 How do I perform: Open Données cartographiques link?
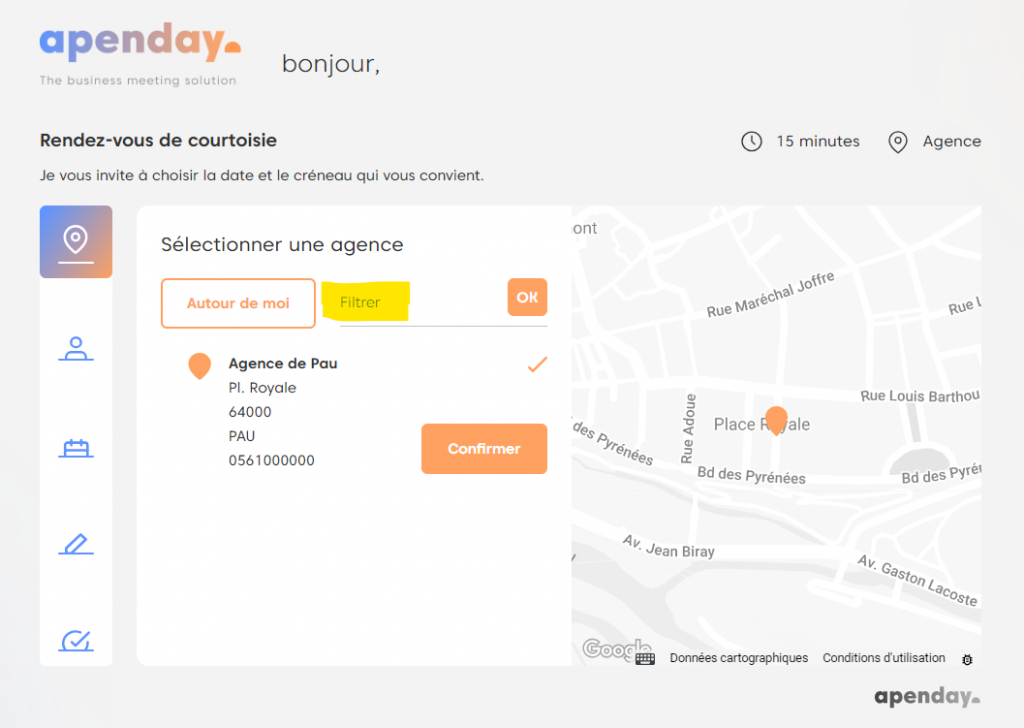click(739, 658)
